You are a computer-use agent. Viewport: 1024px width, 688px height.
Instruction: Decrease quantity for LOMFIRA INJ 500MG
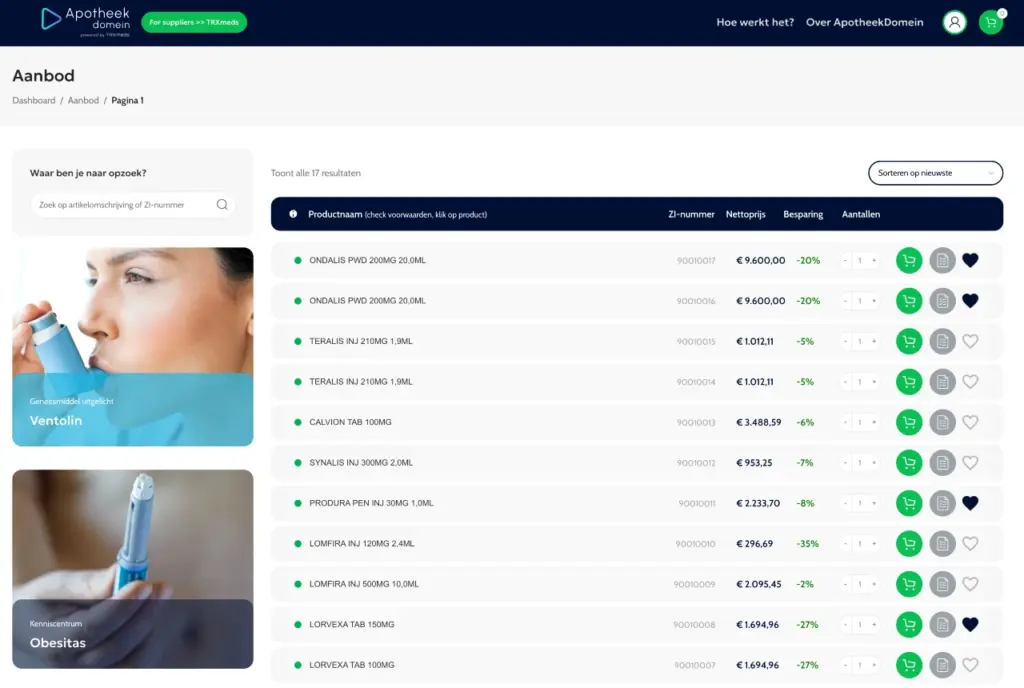[846, 584]
